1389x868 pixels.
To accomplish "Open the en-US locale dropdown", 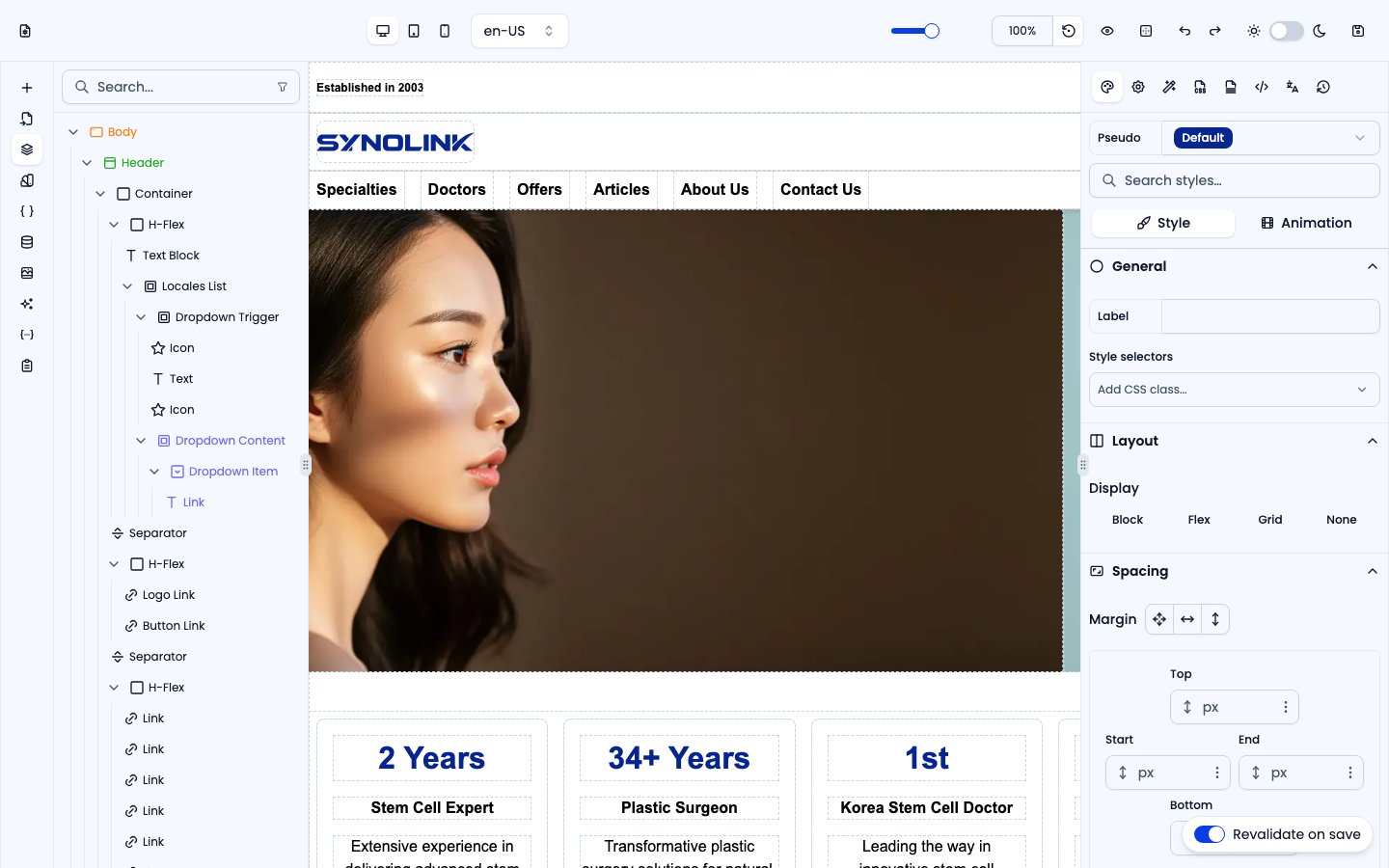I will [x=519, y=31].
